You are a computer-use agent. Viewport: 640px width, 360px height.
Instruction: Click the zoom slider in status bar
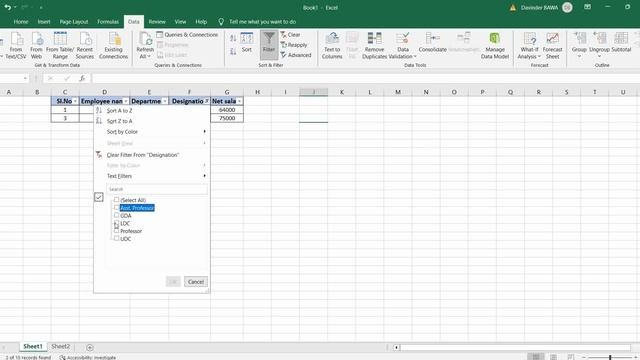(x=610, y=357)
